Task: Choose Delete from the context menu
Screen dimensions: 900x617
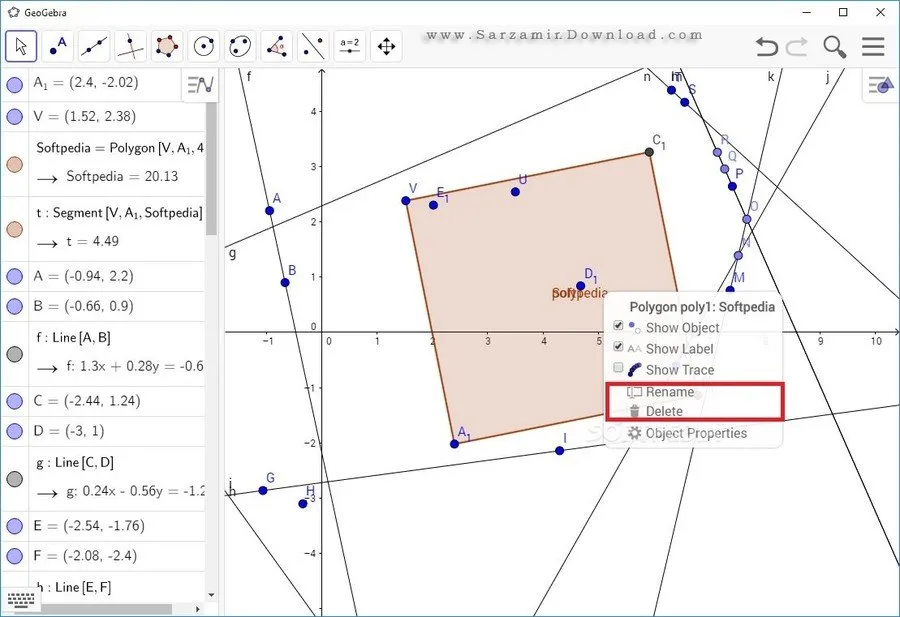Action: click(664, 411)
